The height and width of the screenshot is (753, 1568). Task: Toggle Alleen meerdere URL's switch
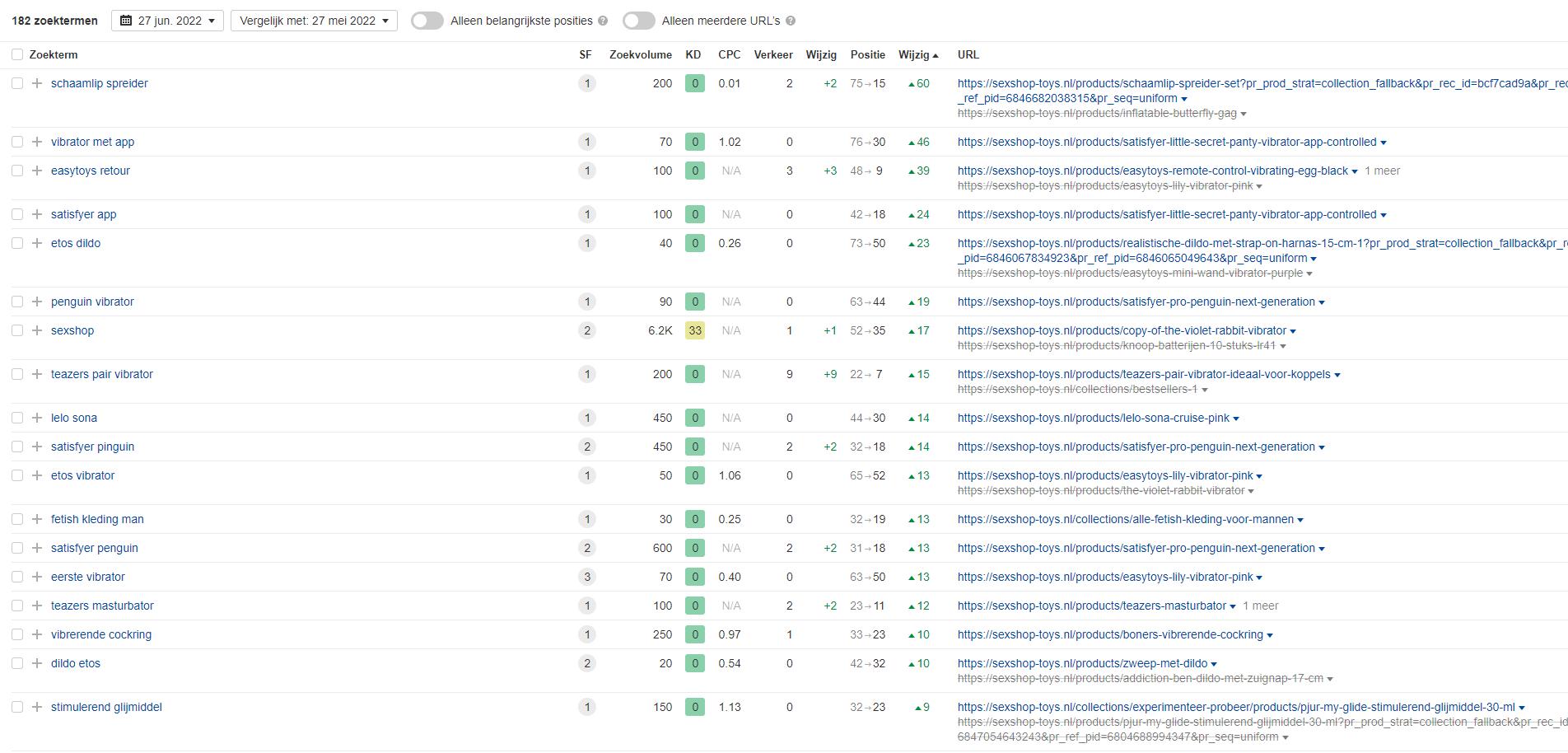[639, 21]
